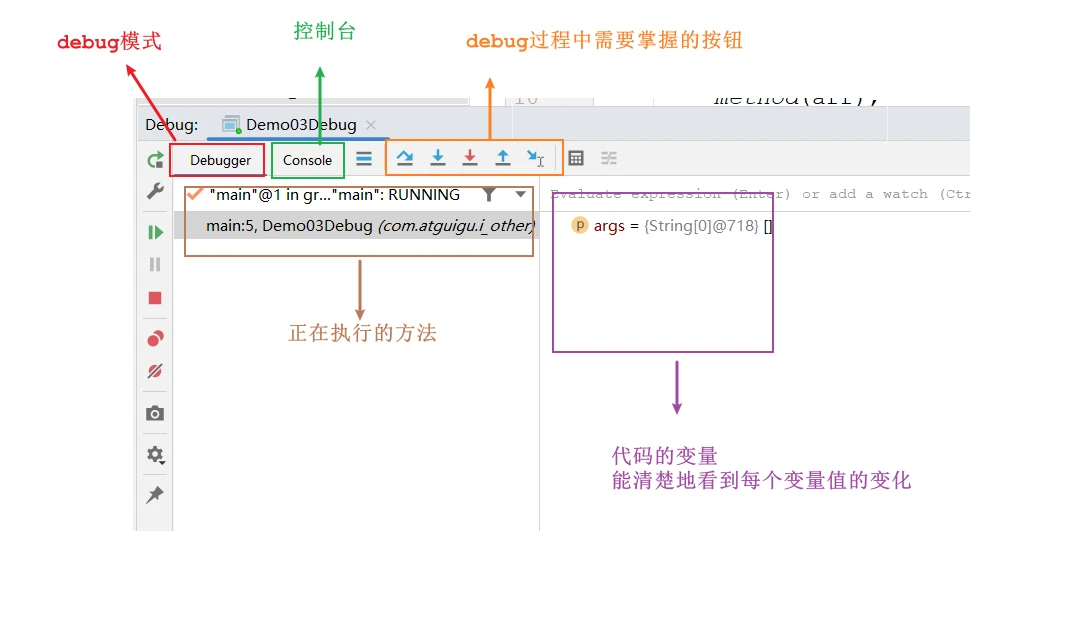Click the Step Into arrow
This screenshot has width=1083, height=638.
438,158
